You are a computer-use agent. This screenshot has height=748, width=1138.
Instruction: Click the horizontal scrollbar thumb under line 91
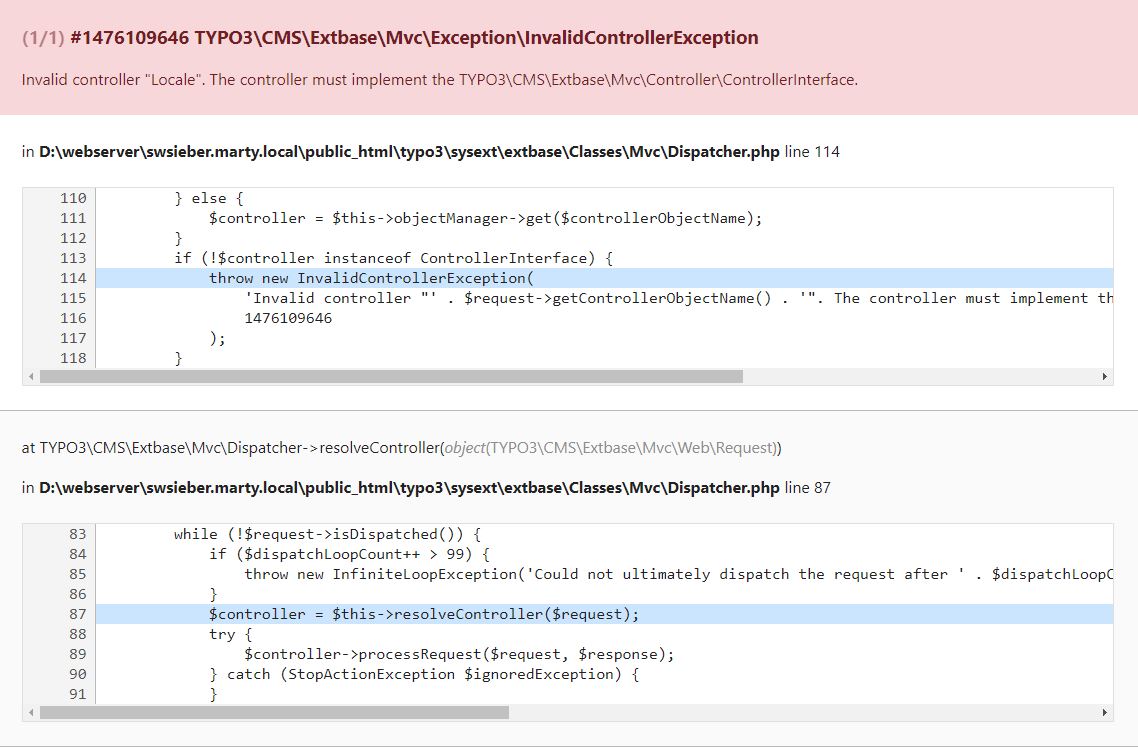(x=274, y=712)
